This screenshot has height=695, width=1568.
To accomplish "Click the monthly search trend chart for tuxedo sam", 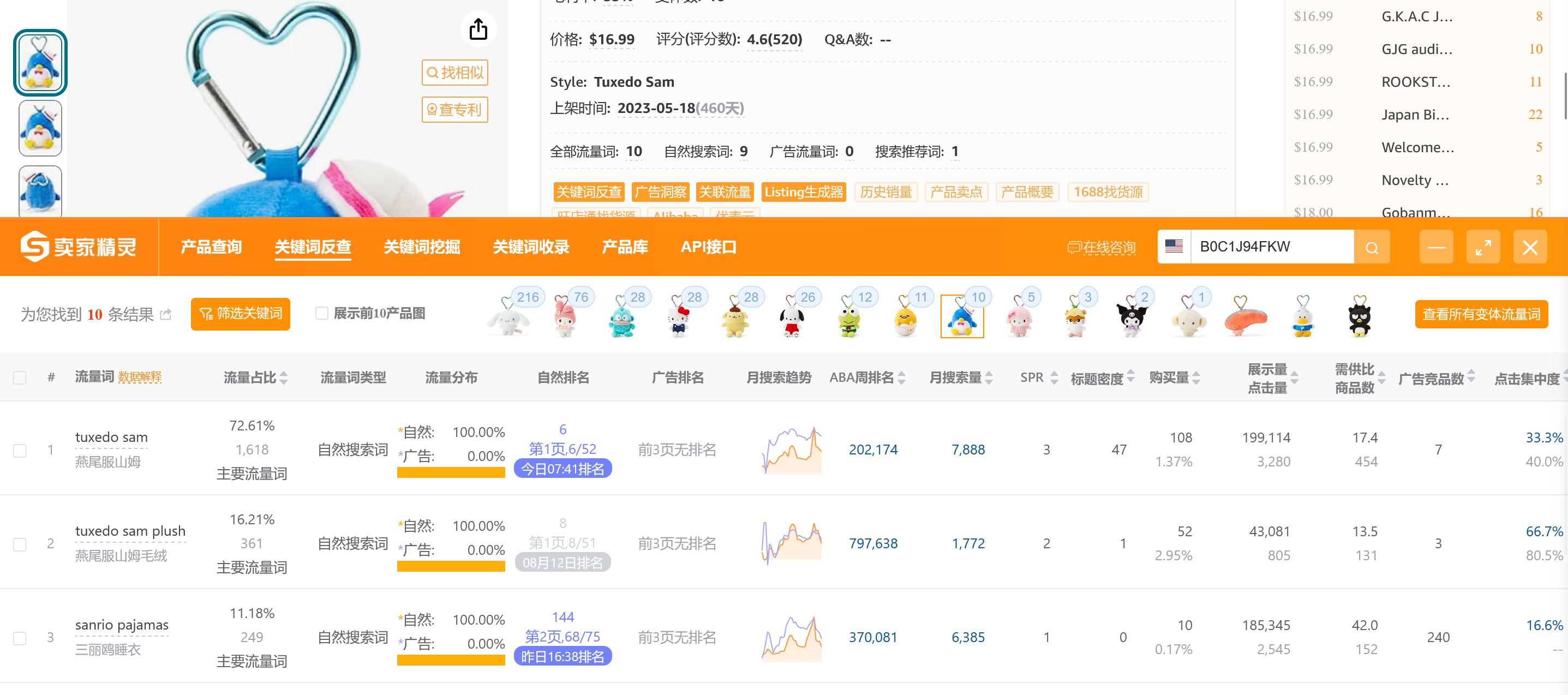I will point(791,451).
